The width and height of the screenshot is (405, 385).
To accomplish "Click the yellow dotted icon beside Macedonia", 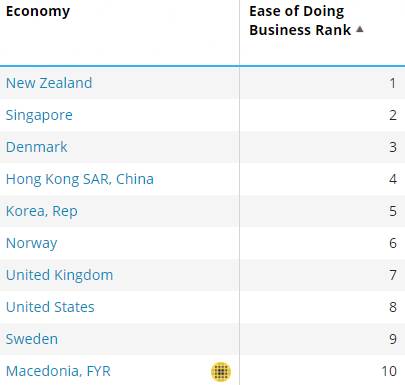I will point(221,371).
